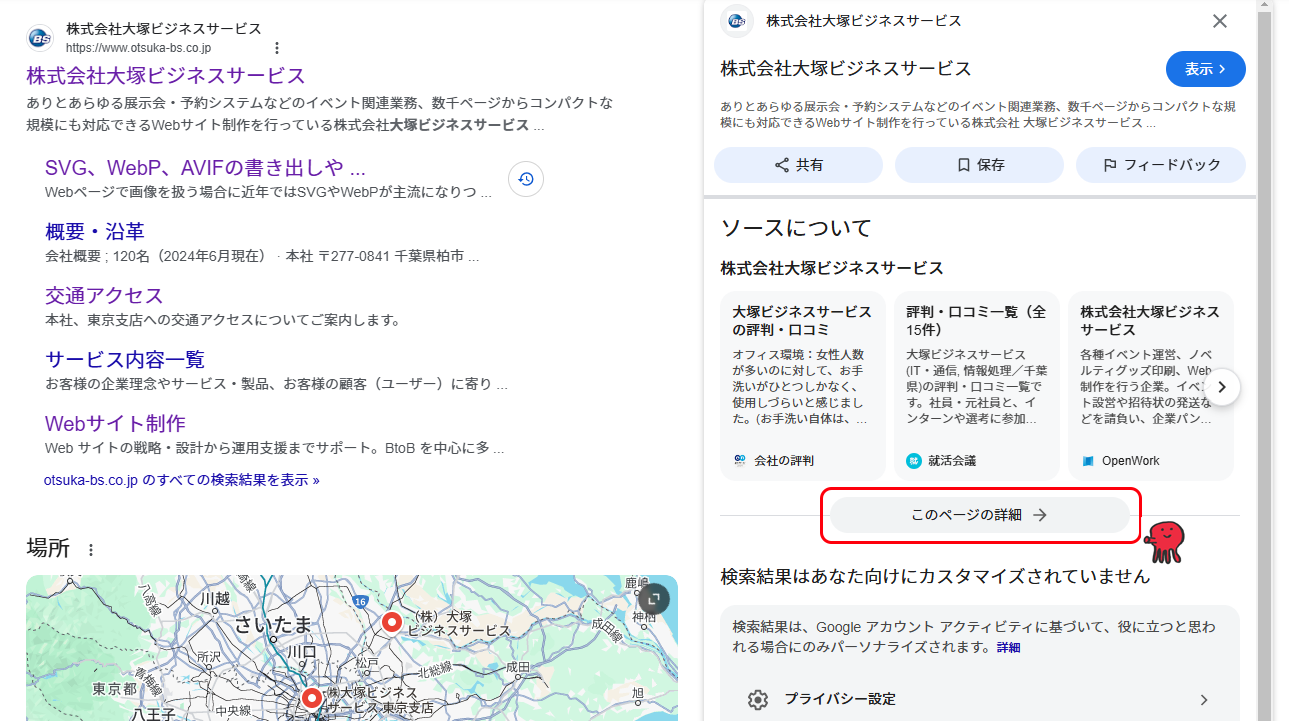The width and height of the screenshot is (1289, 721).
Task: Click the BS logo in the side panel header
Action: 737,21
